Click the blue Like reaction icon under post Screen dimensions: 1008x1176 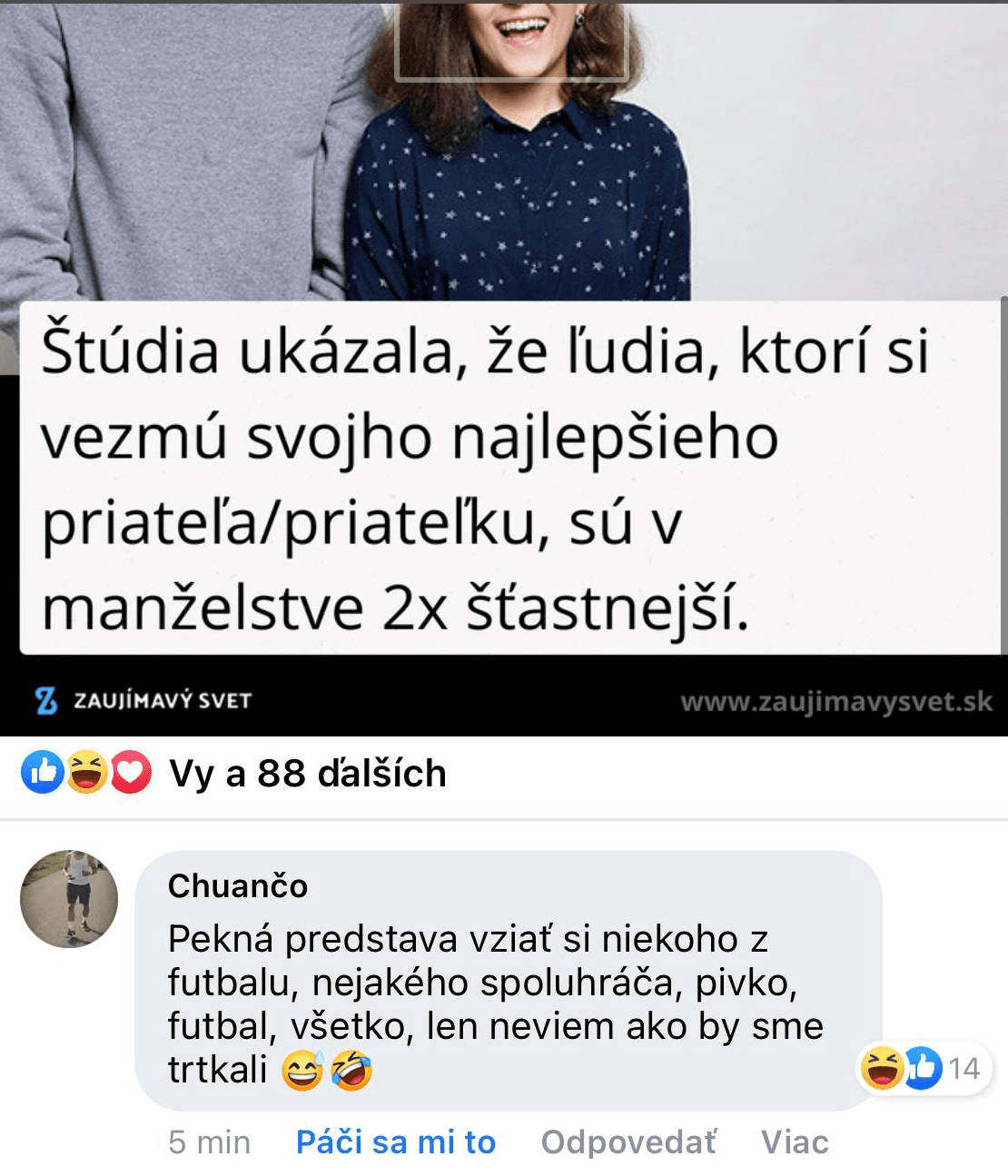pos(43,773)
